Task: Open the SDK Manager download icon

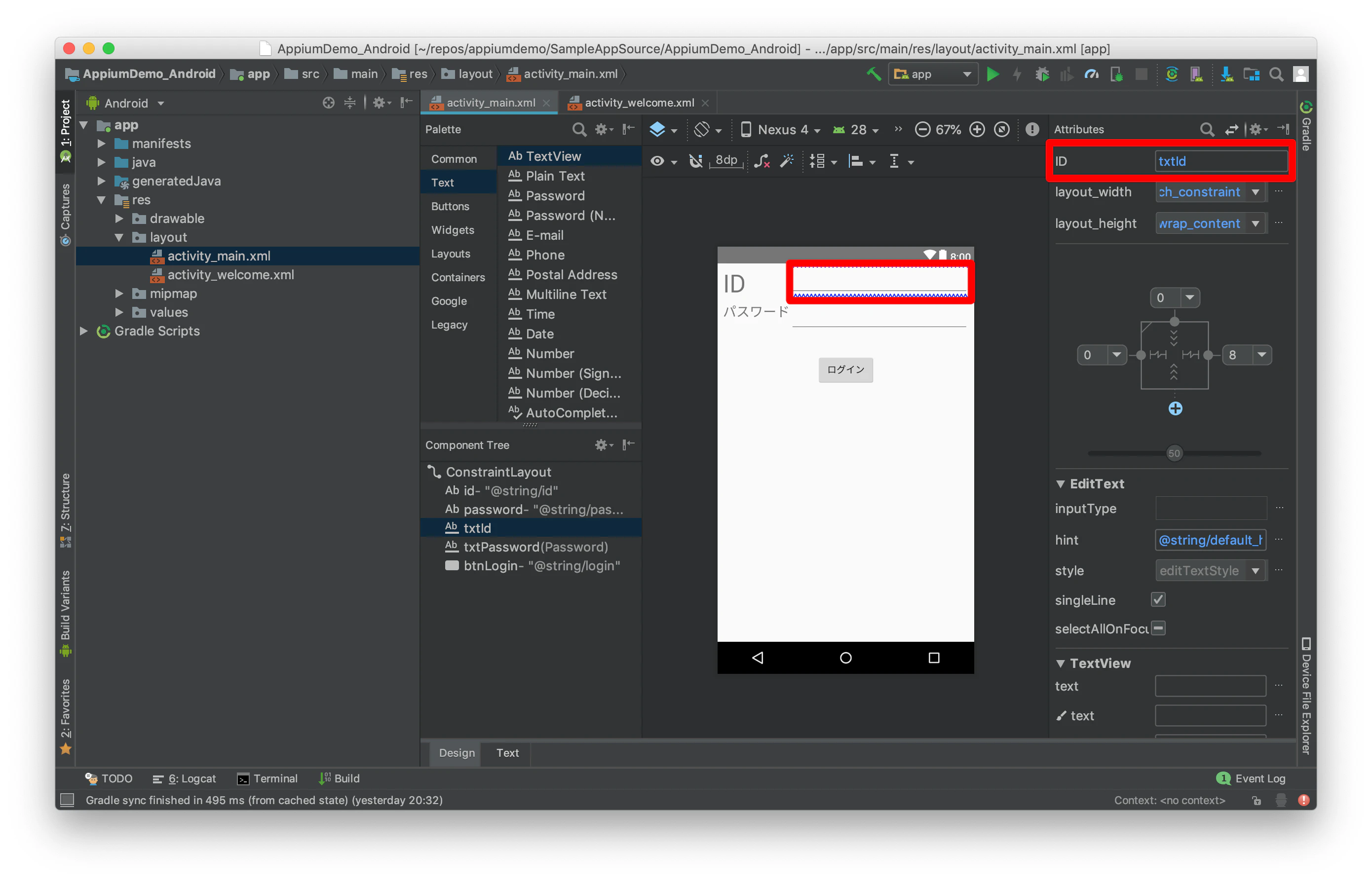Action: tap(1226, 74)
